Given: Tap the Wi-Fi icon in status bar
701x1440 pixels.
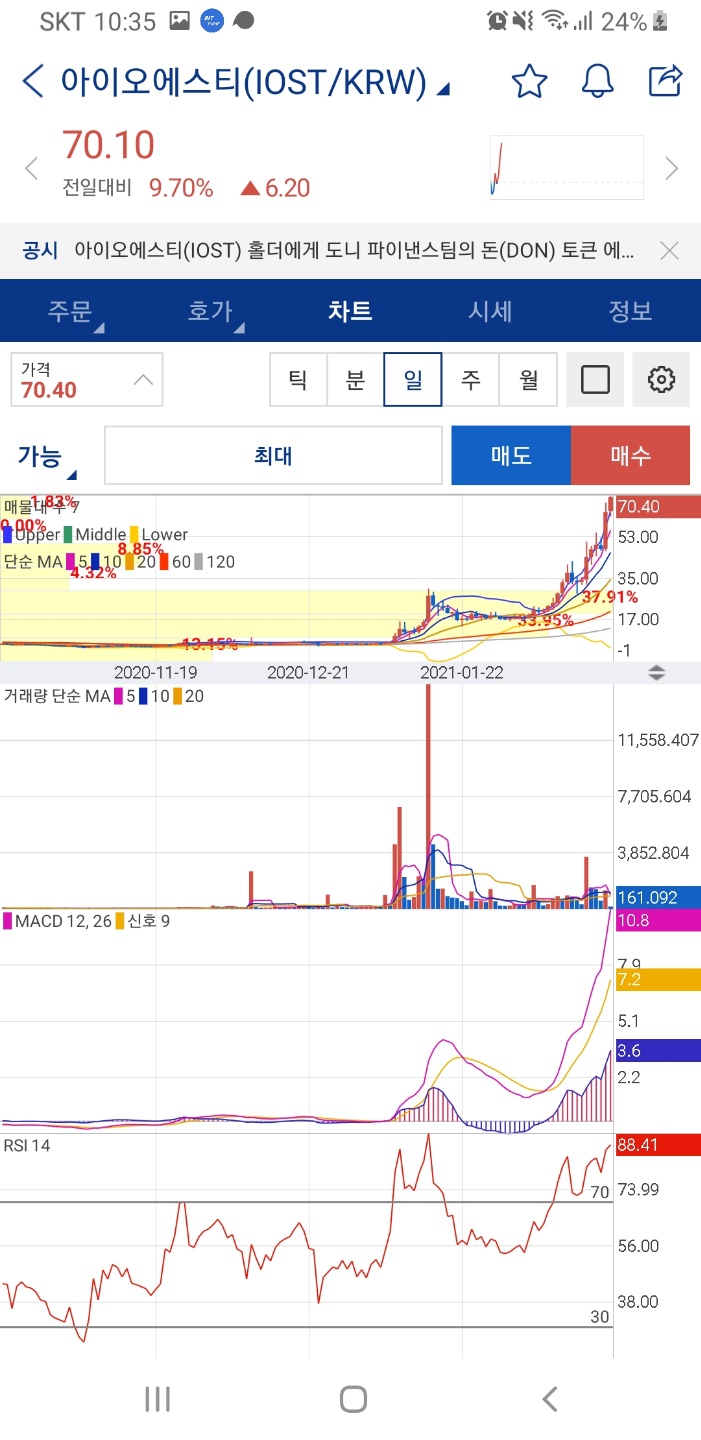Looking at the screenshot, I should 553,21.
